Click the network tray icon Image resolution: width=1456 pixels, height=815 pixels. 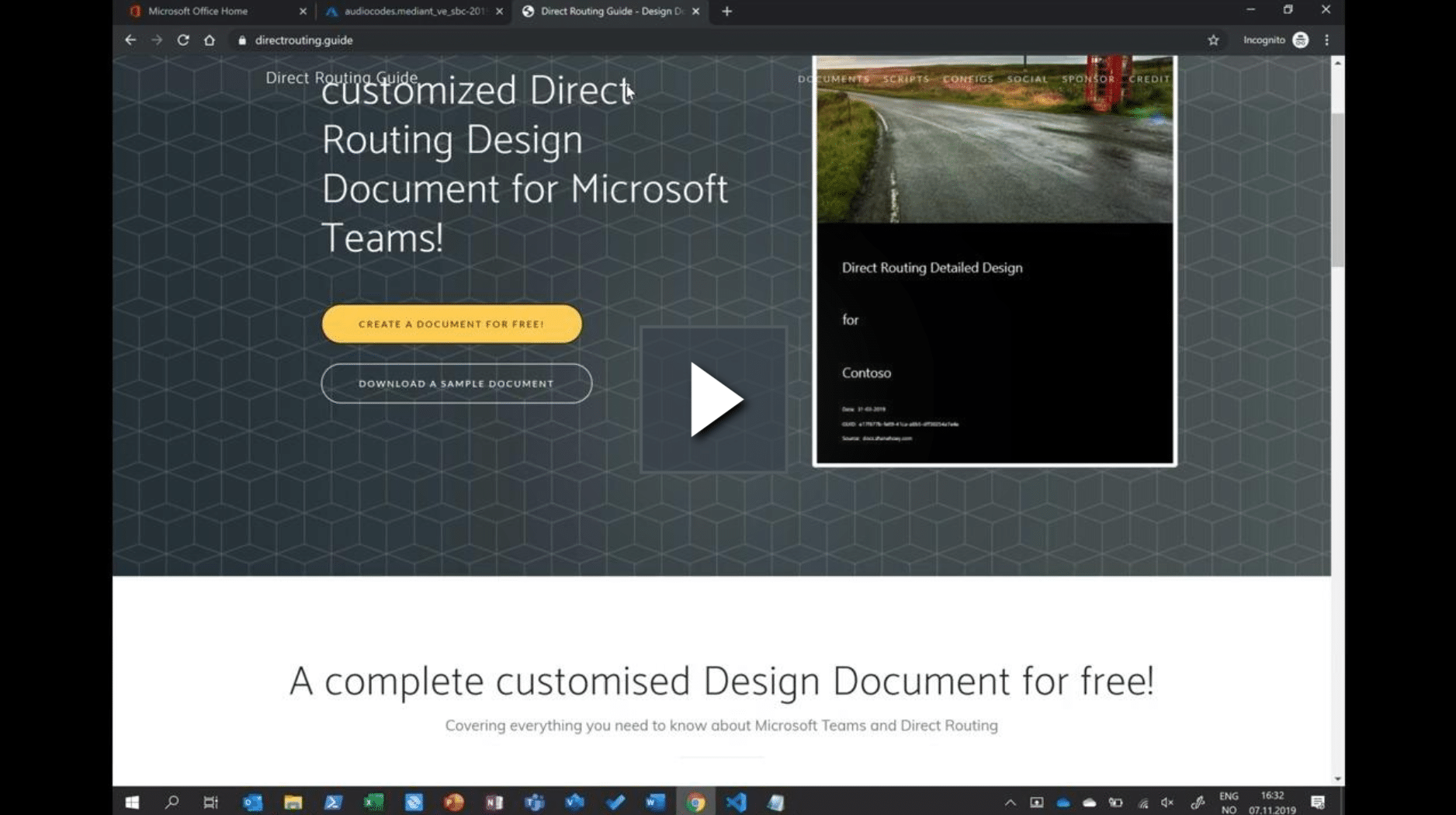tap(1142, 803)
